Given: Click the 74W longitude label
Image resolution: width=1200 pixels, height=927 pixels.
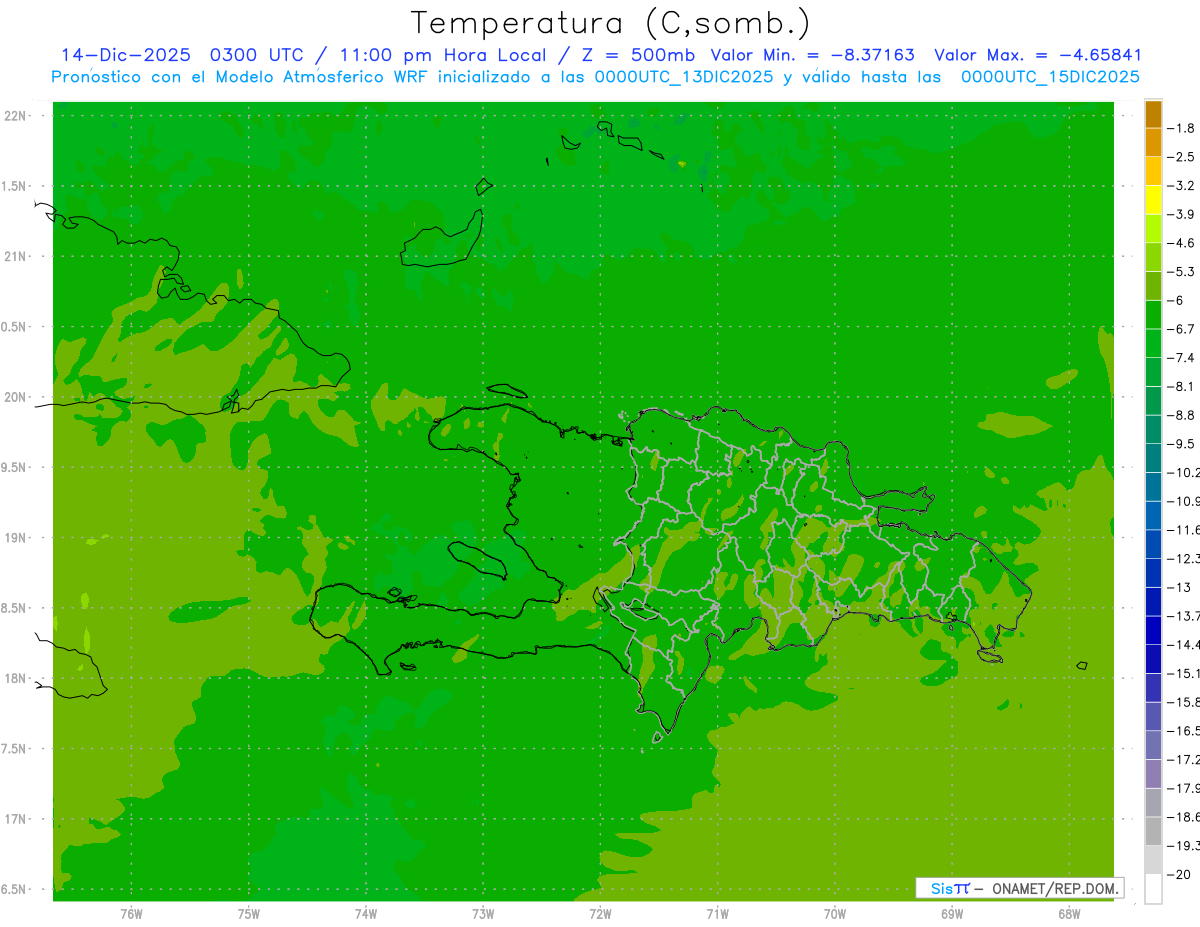Looking at the screenshot, I should 366,913.
